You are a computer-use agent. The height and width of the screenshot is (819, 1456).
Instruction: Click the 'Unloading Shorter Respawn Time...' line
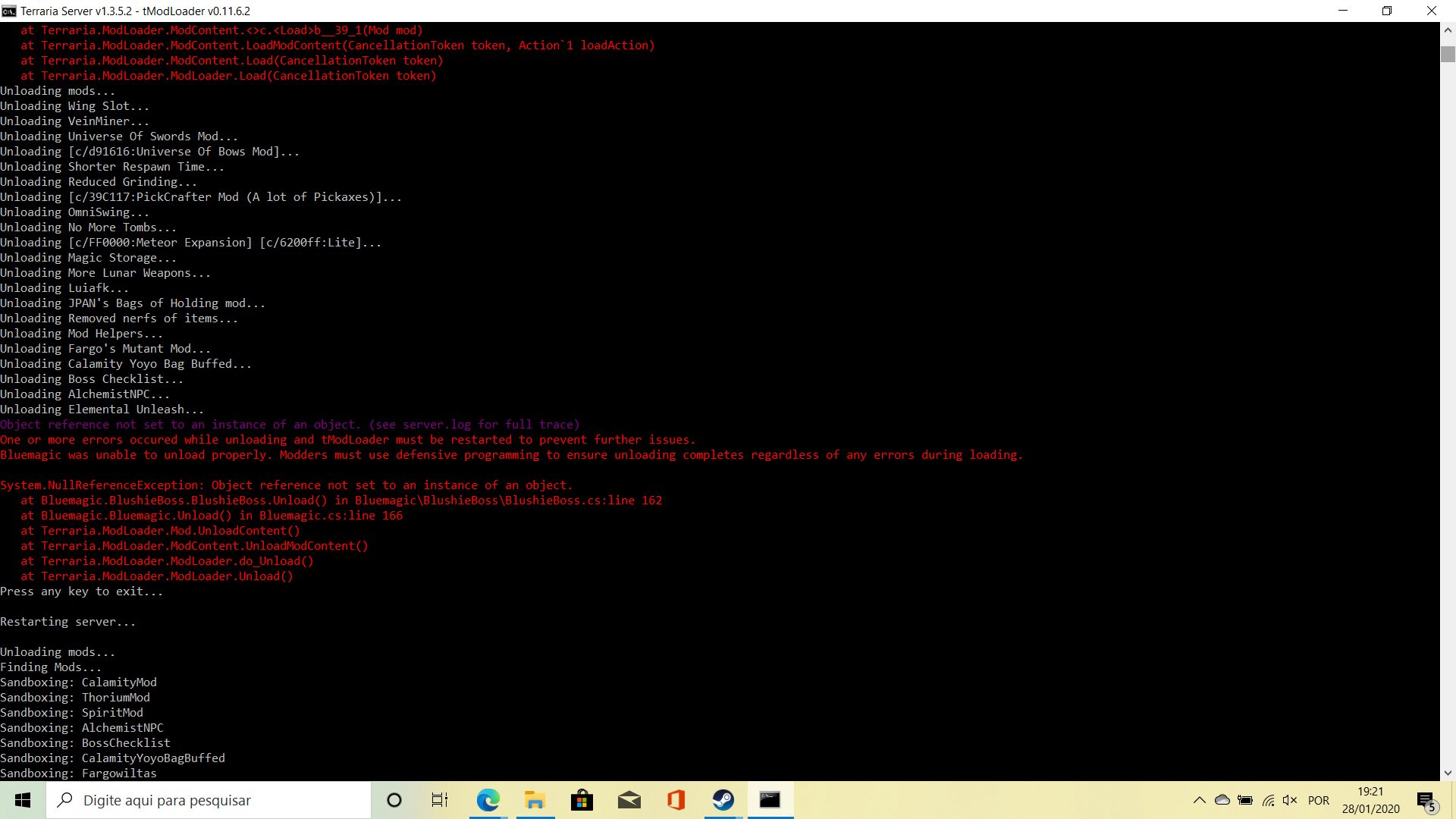click(x=112, y=167)
